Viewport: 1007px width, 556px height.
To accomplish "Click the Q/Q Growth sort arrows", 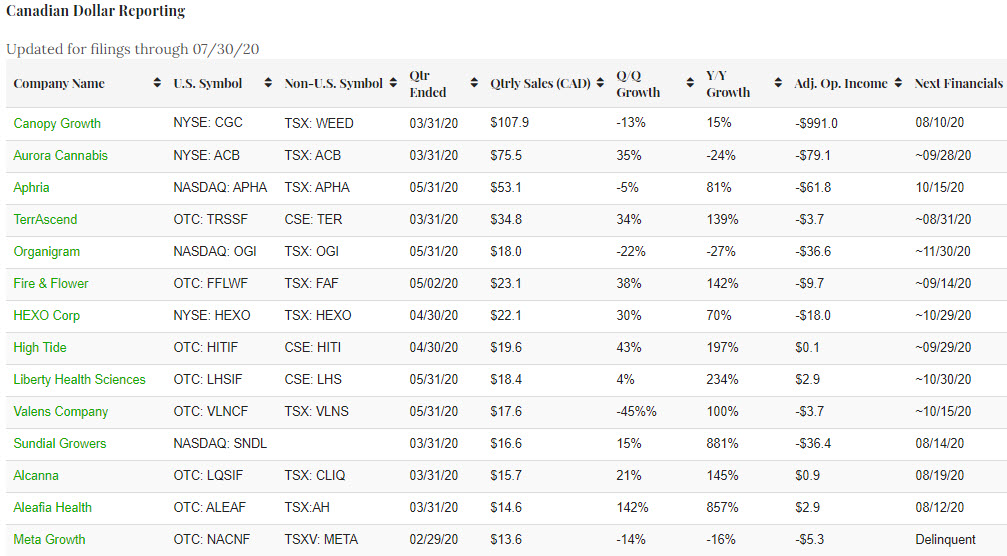I will pyautogui.click(x=690, y=84).
